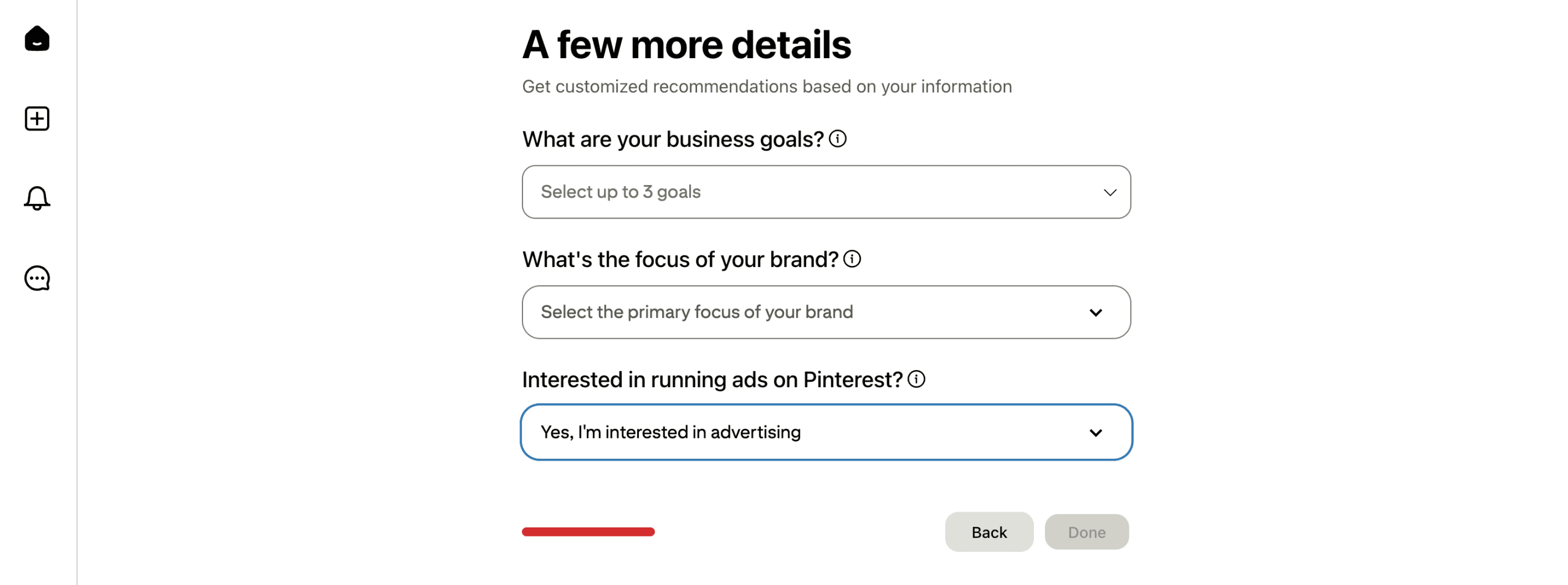Open messages via the chat bubble icon
Screen dimensions: 1568x585
pyautogui.click(x=37, y=278)
